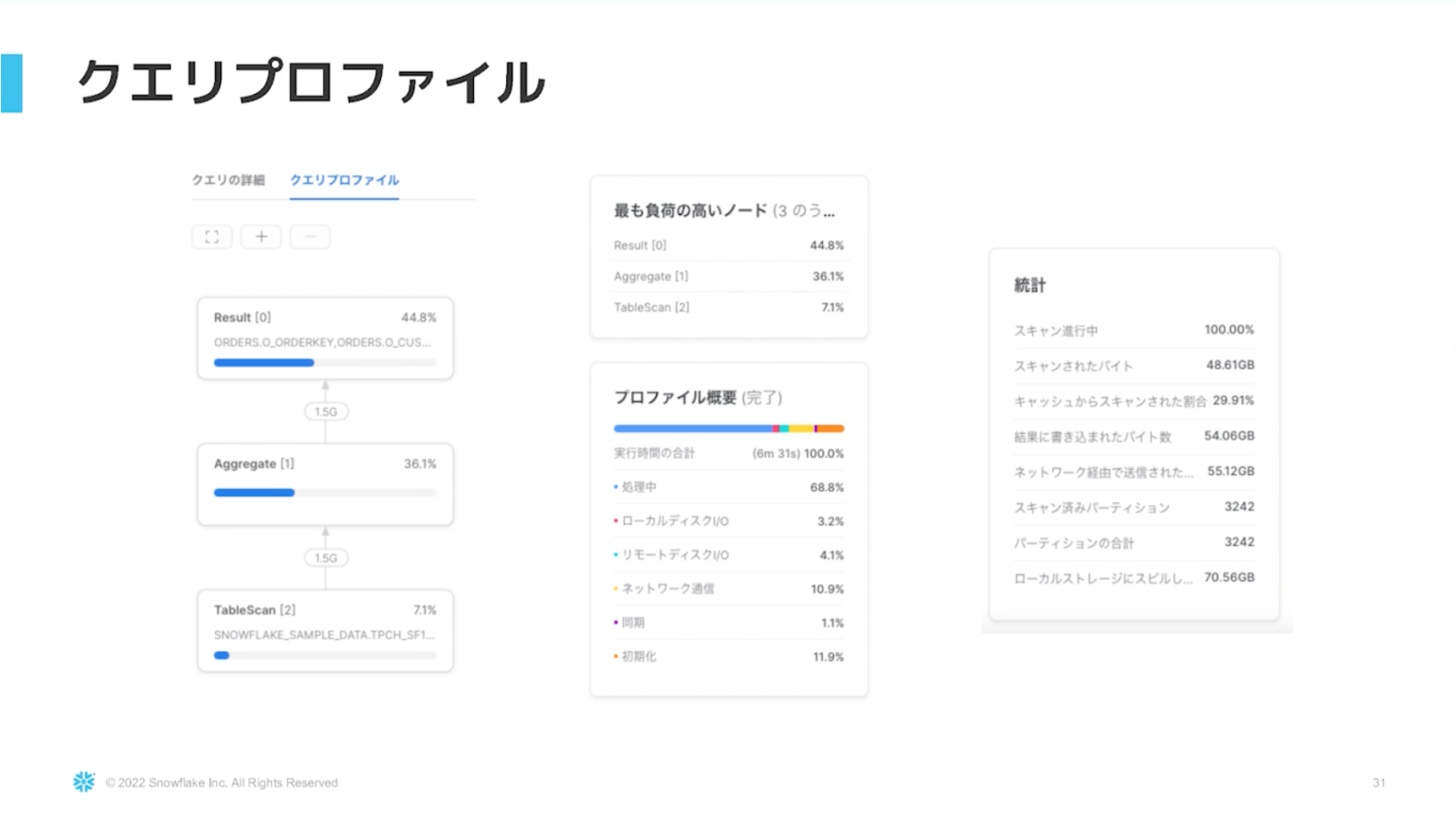Viewport: 1456px width, 817px height.
Task: Click the Snowflake logo in footer
Action: coord(84,782)
